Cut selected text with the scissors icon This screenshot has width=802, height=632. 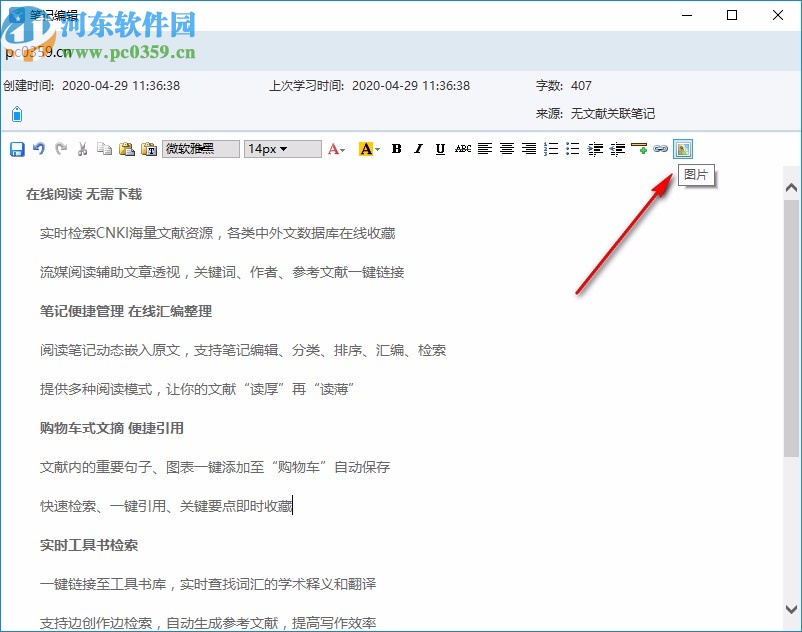pos(82,148)
